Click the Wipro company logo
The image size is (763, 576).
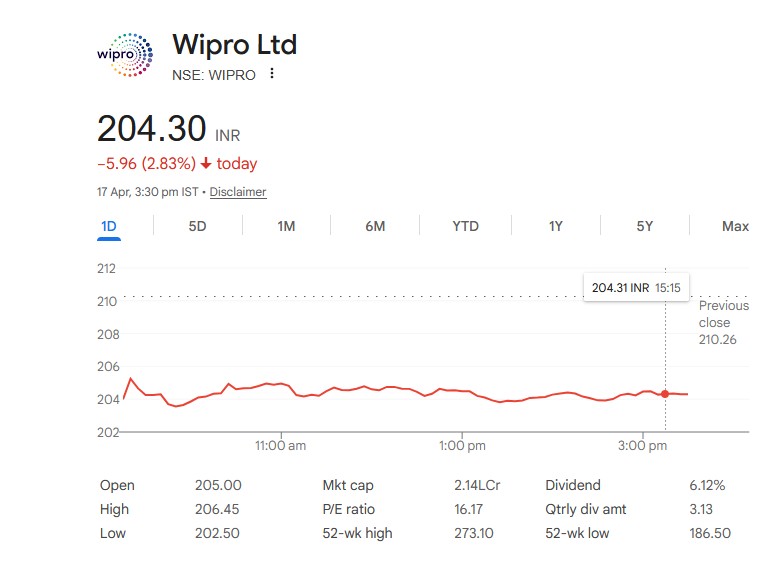pyautogui.click(x=125, y=54)
